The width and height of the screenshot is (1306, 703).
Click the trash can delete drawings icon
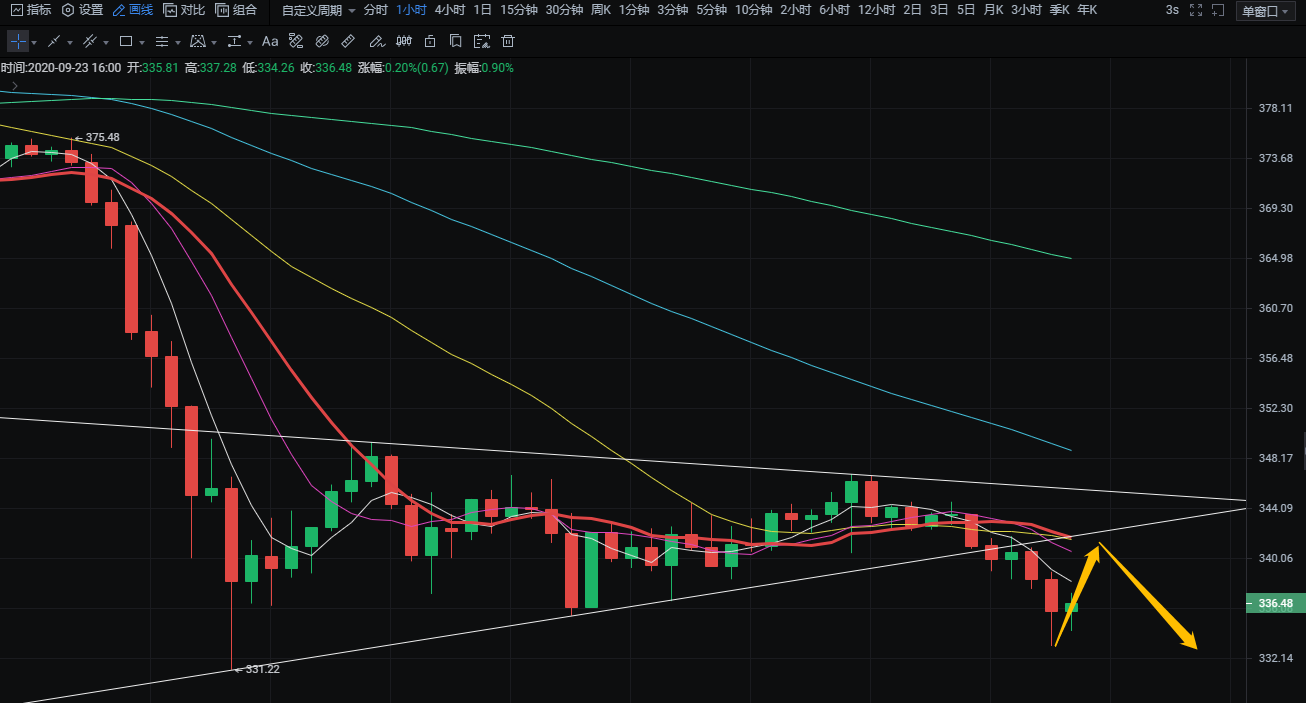pos(508,42)
